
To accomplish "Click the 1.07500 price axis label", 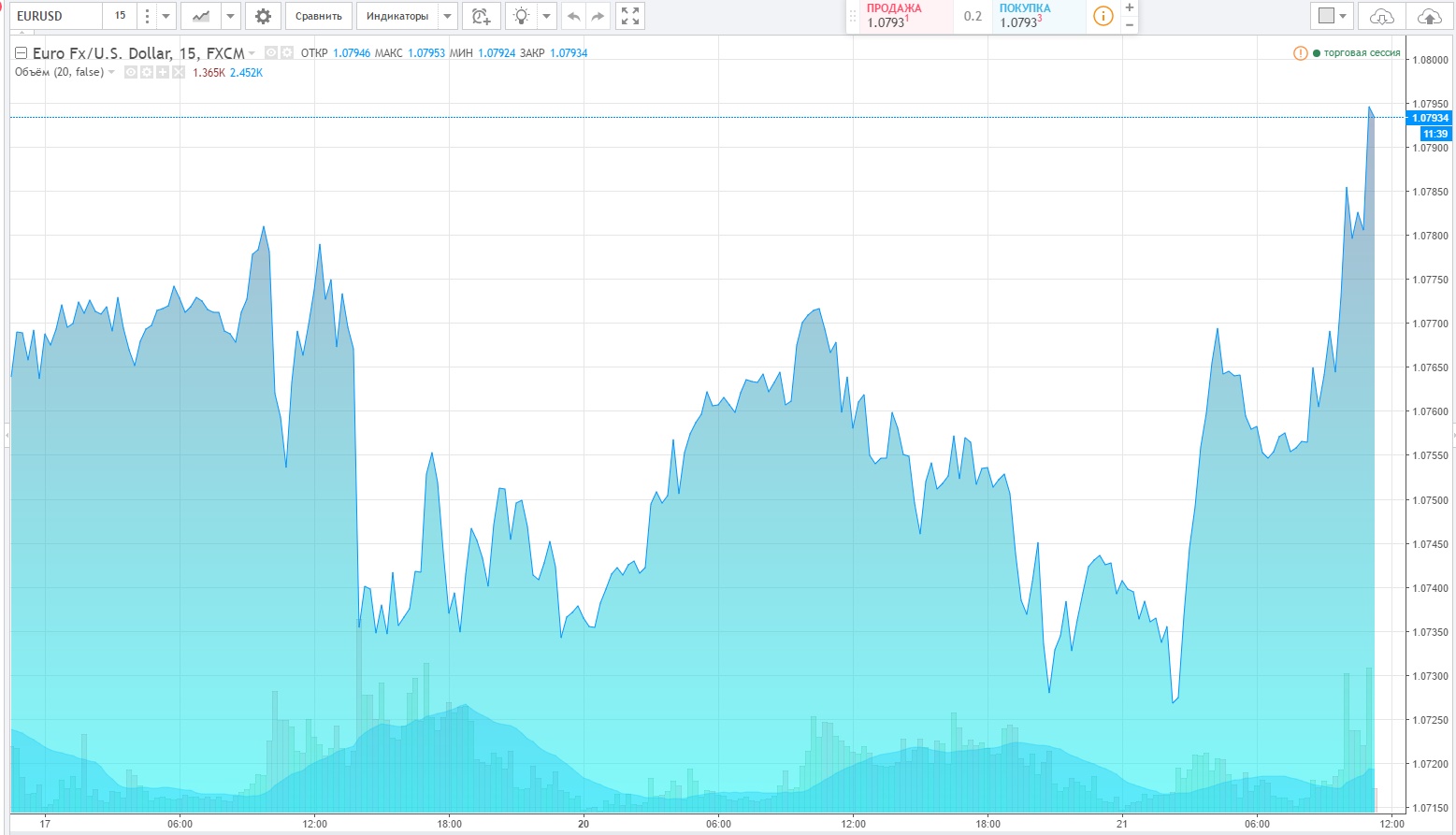I will pos(1430,500).
